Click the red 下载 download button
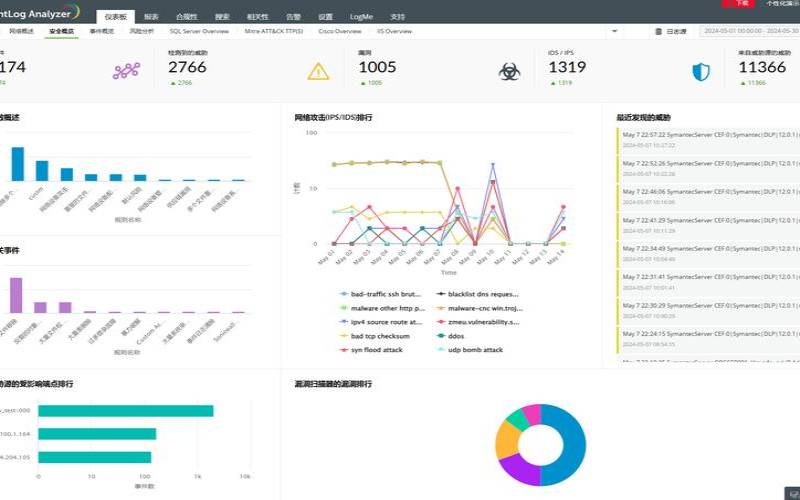Image resolution: width=800 pixels, height=500 pixels. pos(741,4)
